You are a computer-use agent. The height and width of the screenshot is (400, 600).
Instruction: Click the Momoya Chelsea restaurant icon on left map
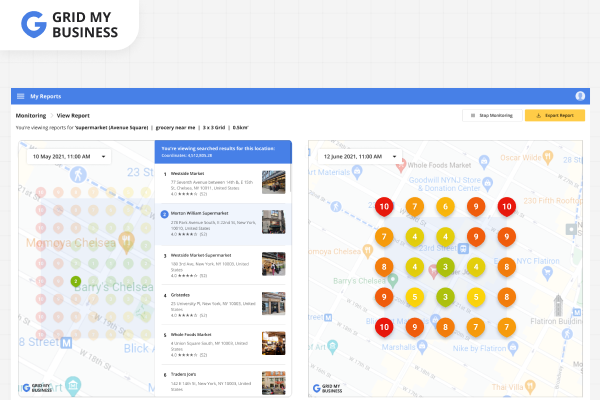[126, 242]
